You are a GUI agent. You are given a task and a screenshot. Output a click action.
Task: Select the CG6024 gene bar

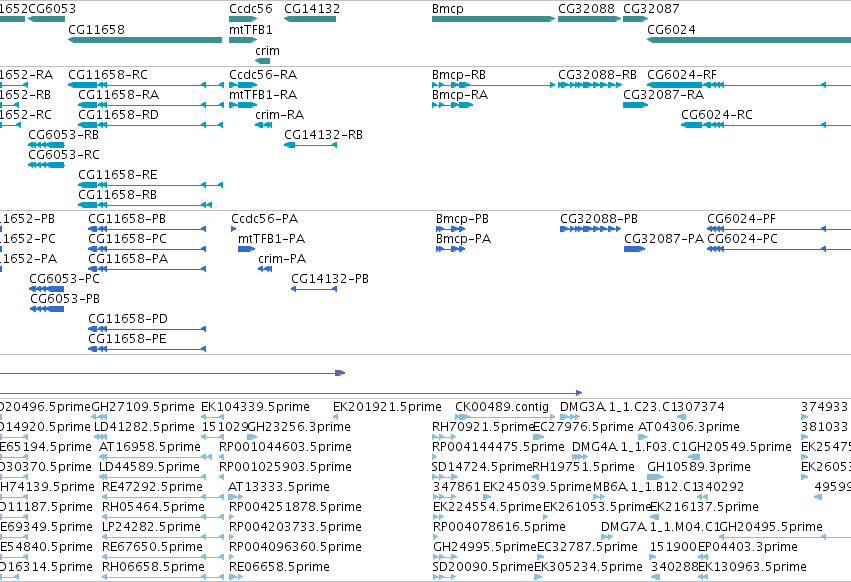point(749,40)
